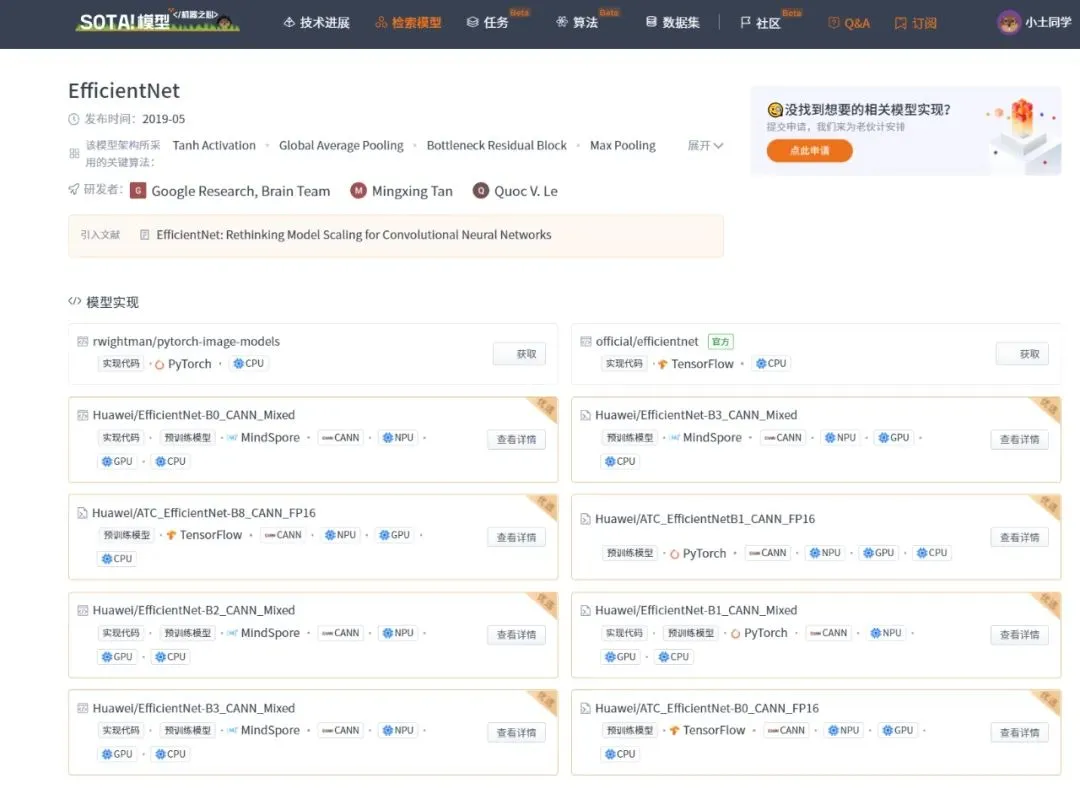Screen dimensions: 1080x794
Task: View details of Huawei/EfficientNet-B1_CANN_Mixed
Action: (1019, 634)
